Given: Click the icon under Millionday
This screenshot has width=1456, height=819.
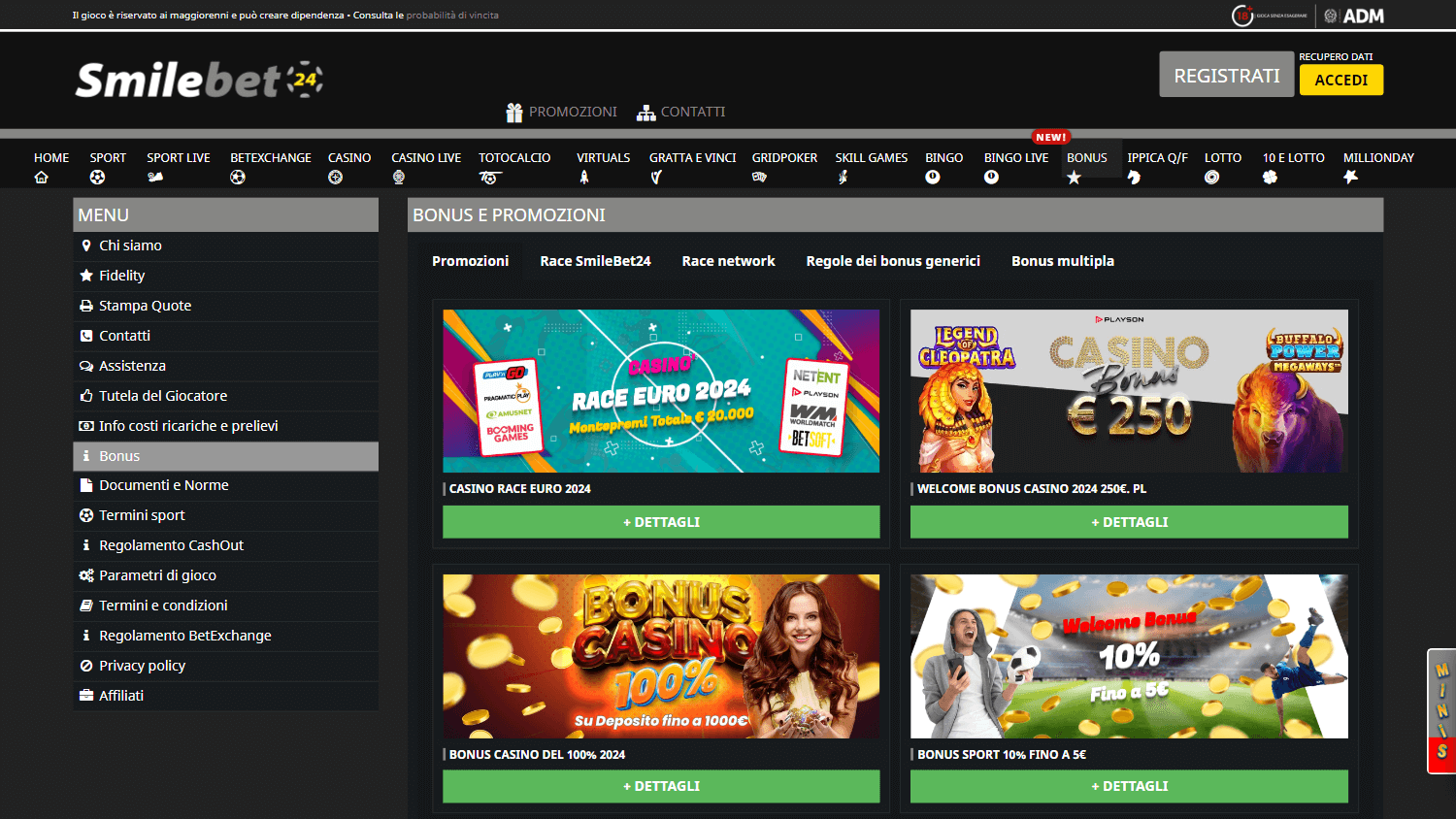Looking at the screenshot, I should click(1350, 178).
